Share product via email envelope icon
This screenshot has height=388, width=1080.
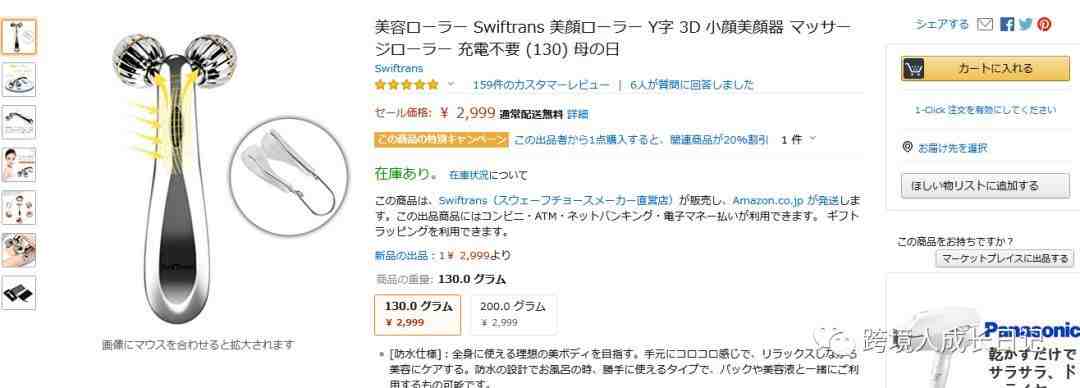click(985, 24)
